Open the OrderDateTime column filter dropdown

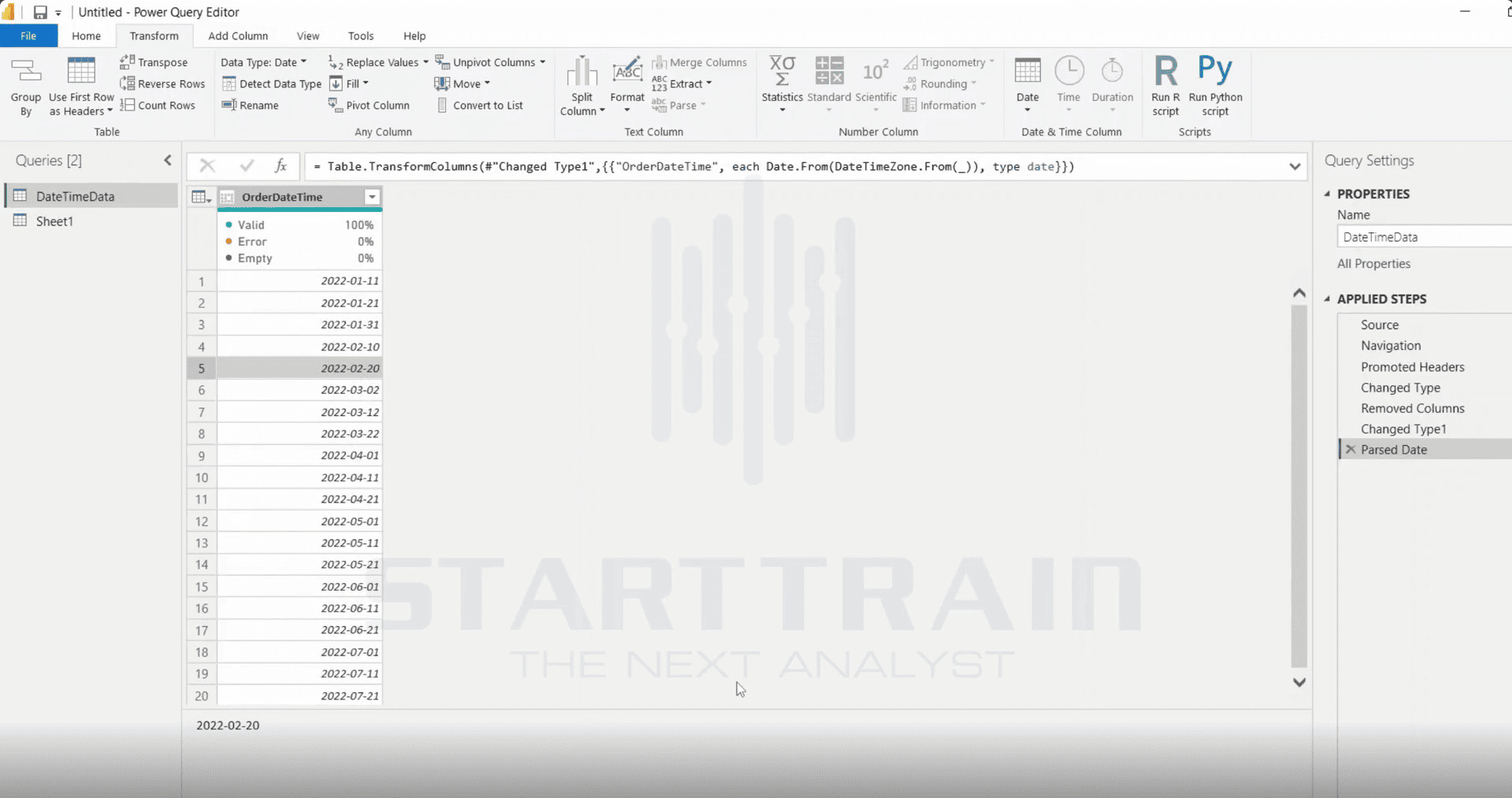pos(372,197)
